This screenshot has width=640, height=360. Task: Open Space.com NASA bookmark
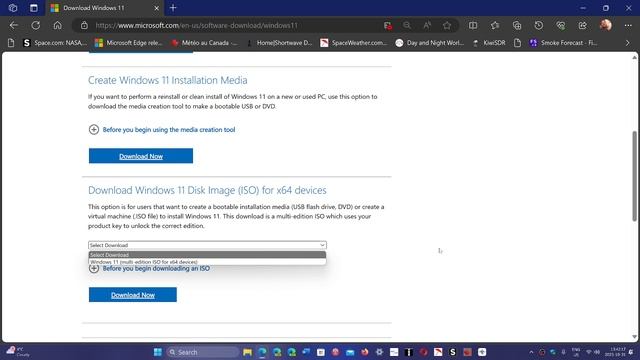coord(55,42)
